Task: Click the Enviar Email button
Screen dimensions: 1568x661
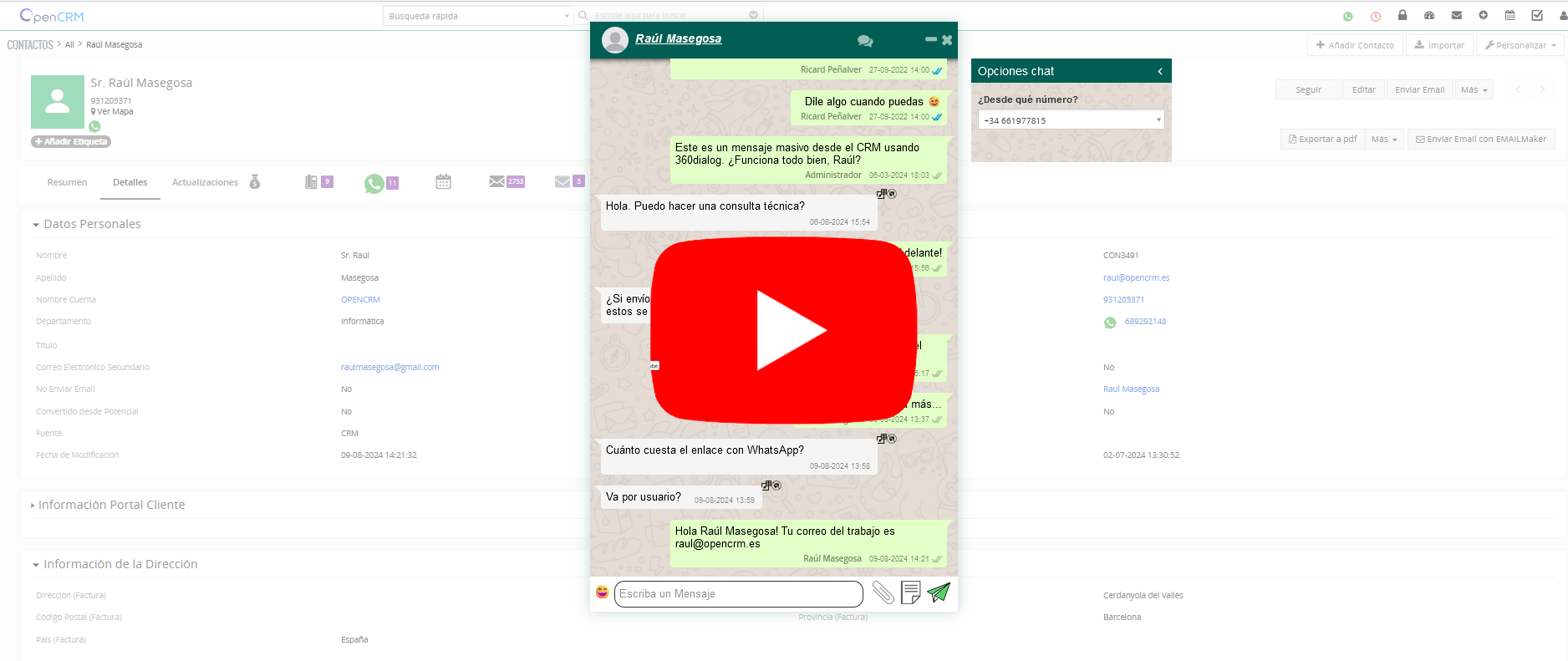Action: 1419,89
